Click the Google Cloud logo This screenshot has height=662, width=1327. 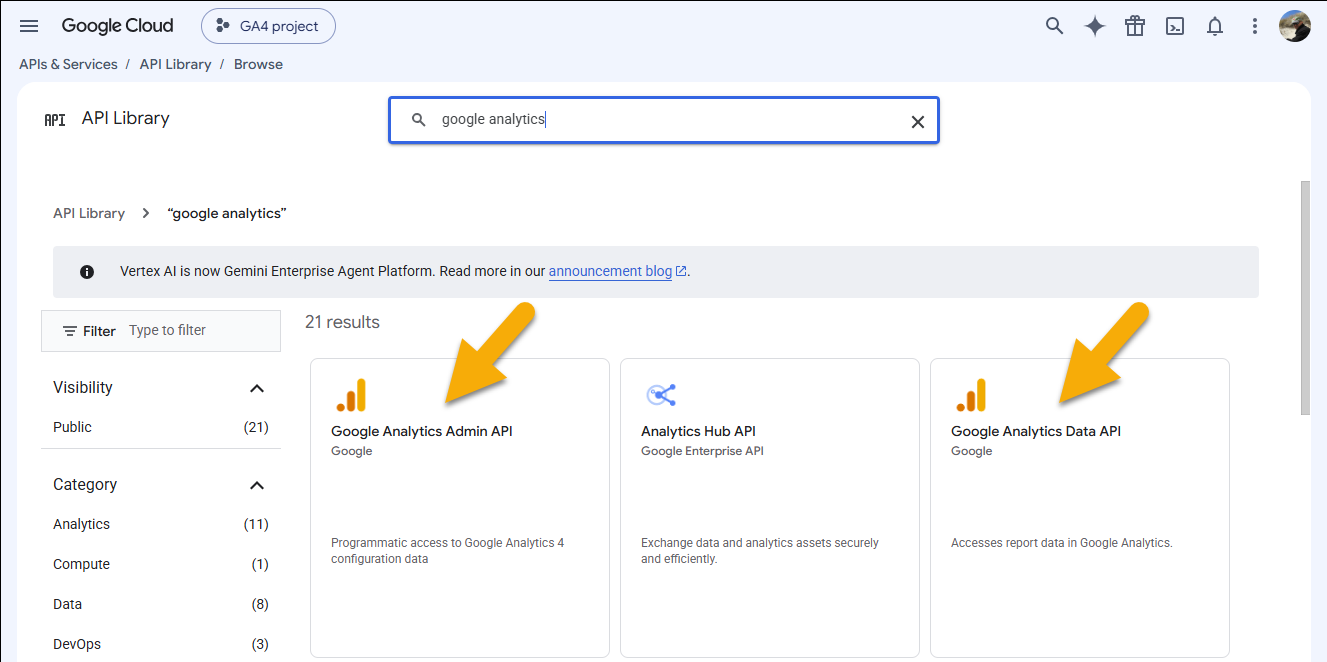click(x=117, y=26)
